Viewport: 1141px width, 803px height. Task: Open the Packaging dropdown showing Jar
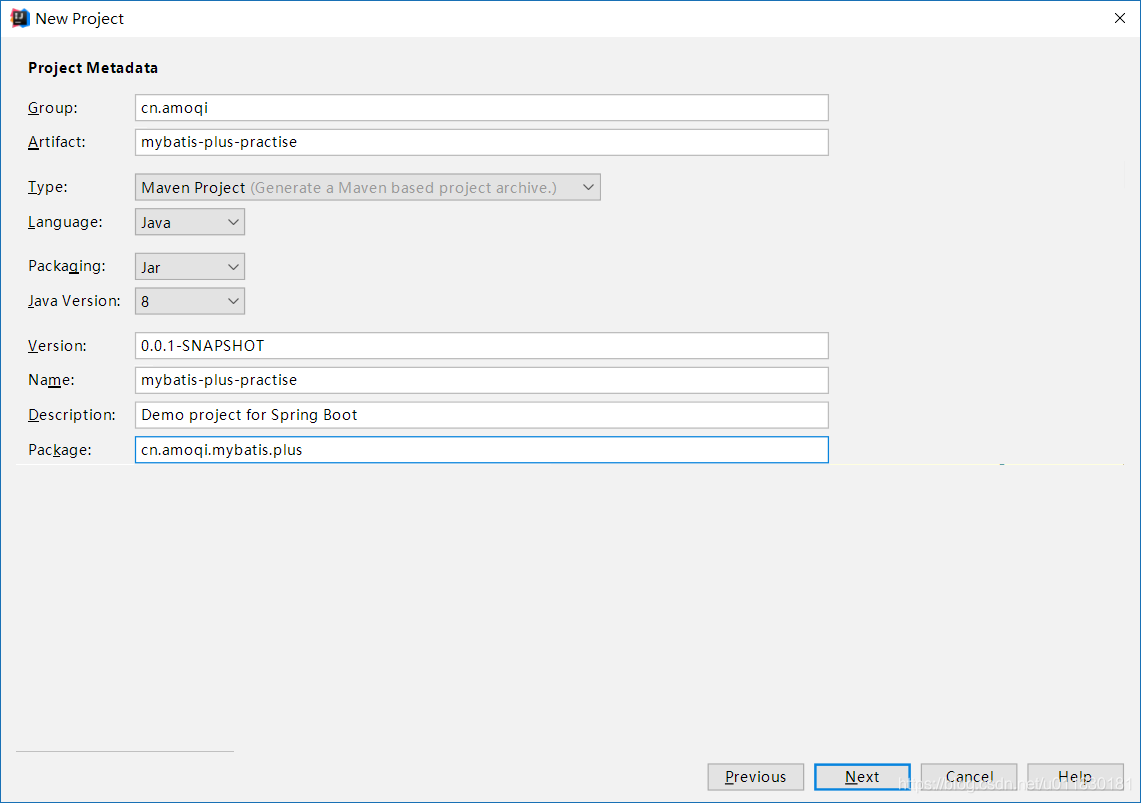pyautogui.click(x=190, y=267)
